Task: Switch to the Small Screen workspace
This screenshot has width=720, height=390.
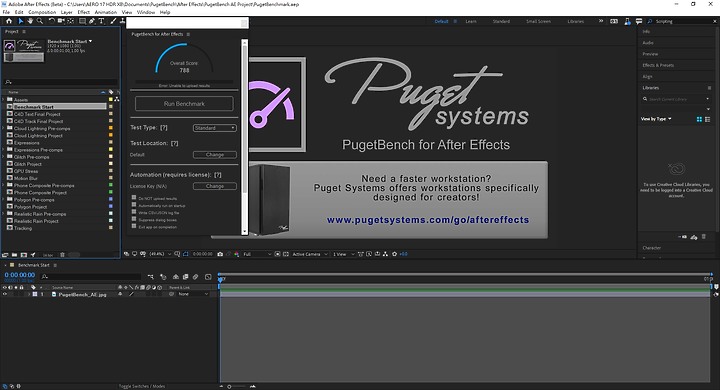Action: click(539, 22)
